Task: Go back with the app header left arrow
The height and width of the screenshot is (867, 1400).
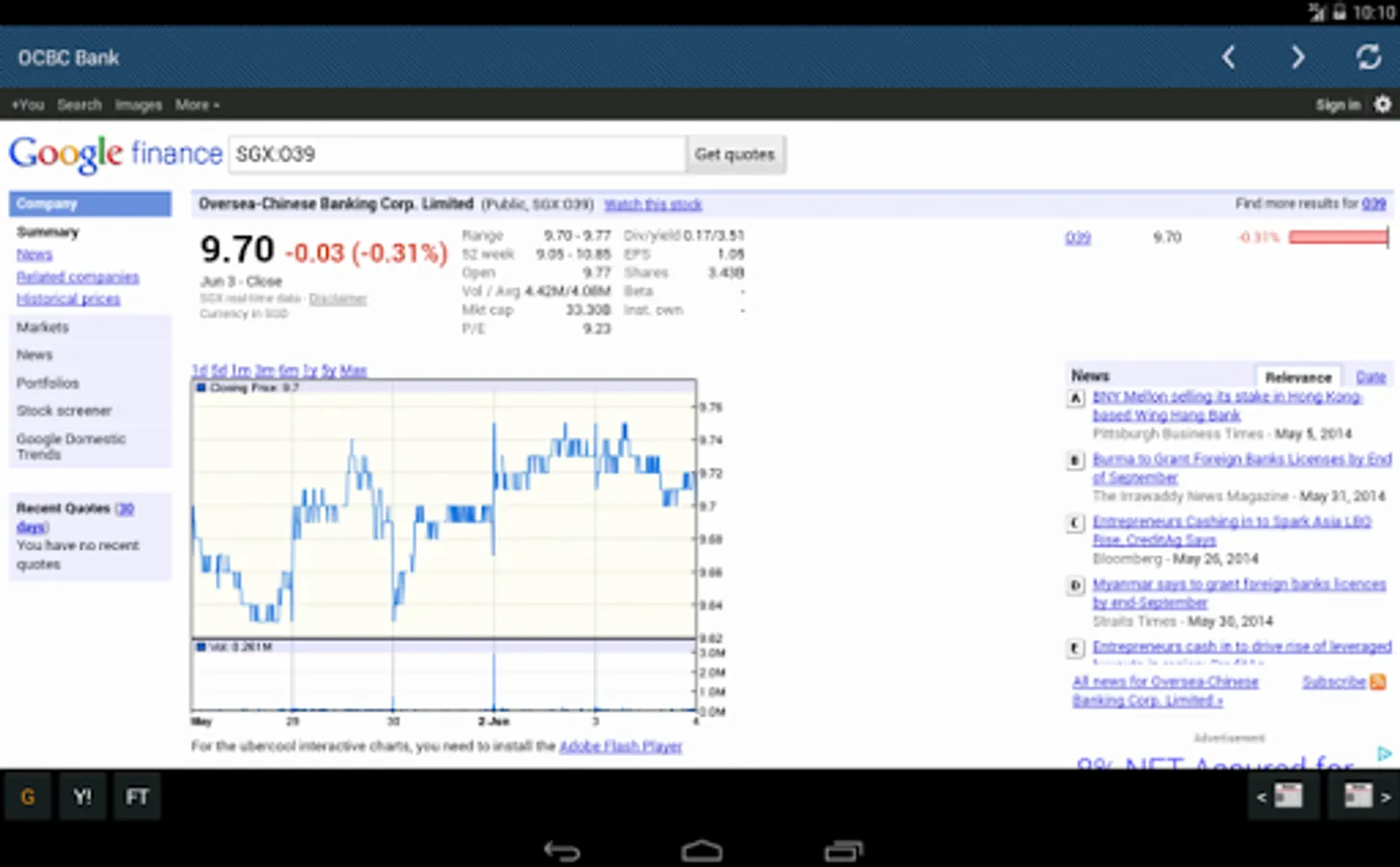Action: click(x=1229, y=58)
